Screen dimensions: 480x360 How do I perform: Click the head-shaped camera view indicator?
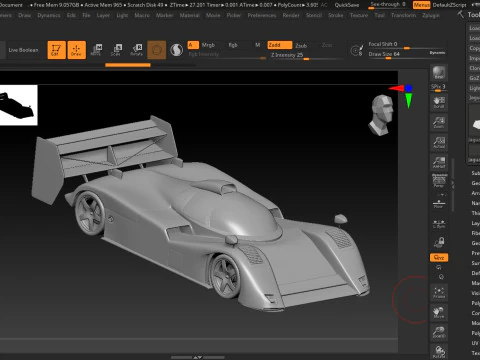tap(381, 115)
